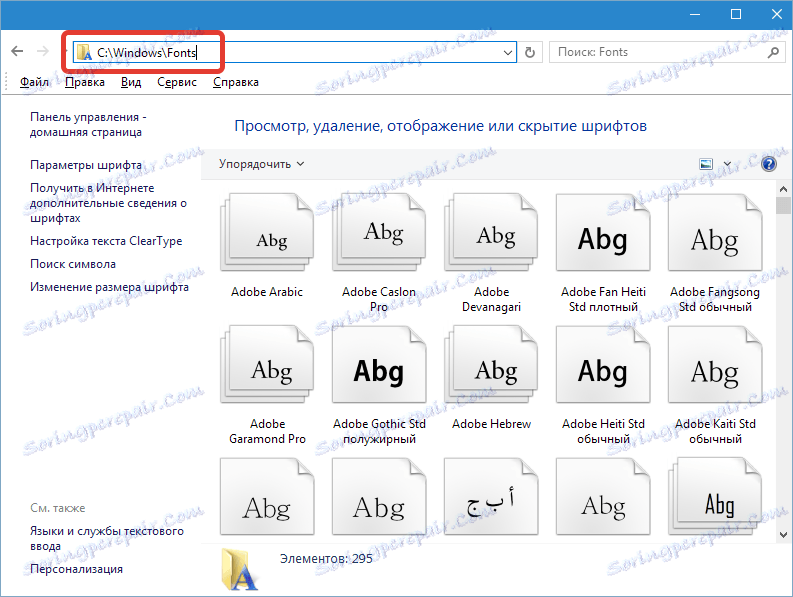Click the Adobe Hebrew font name
This screenshot has width=793, height=597.
coord(492,424)
